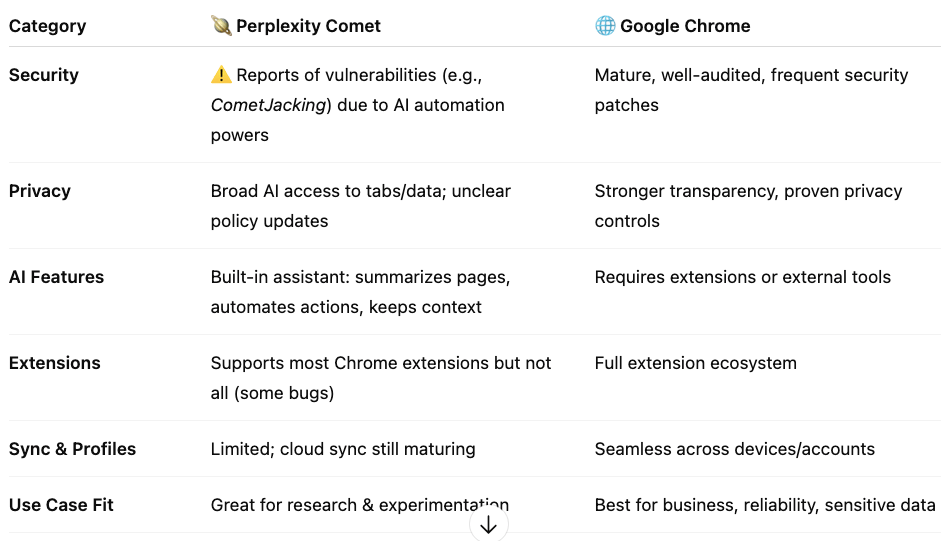Click the Google Chrome column header text
Screen dimensions: 941x541
685,26
